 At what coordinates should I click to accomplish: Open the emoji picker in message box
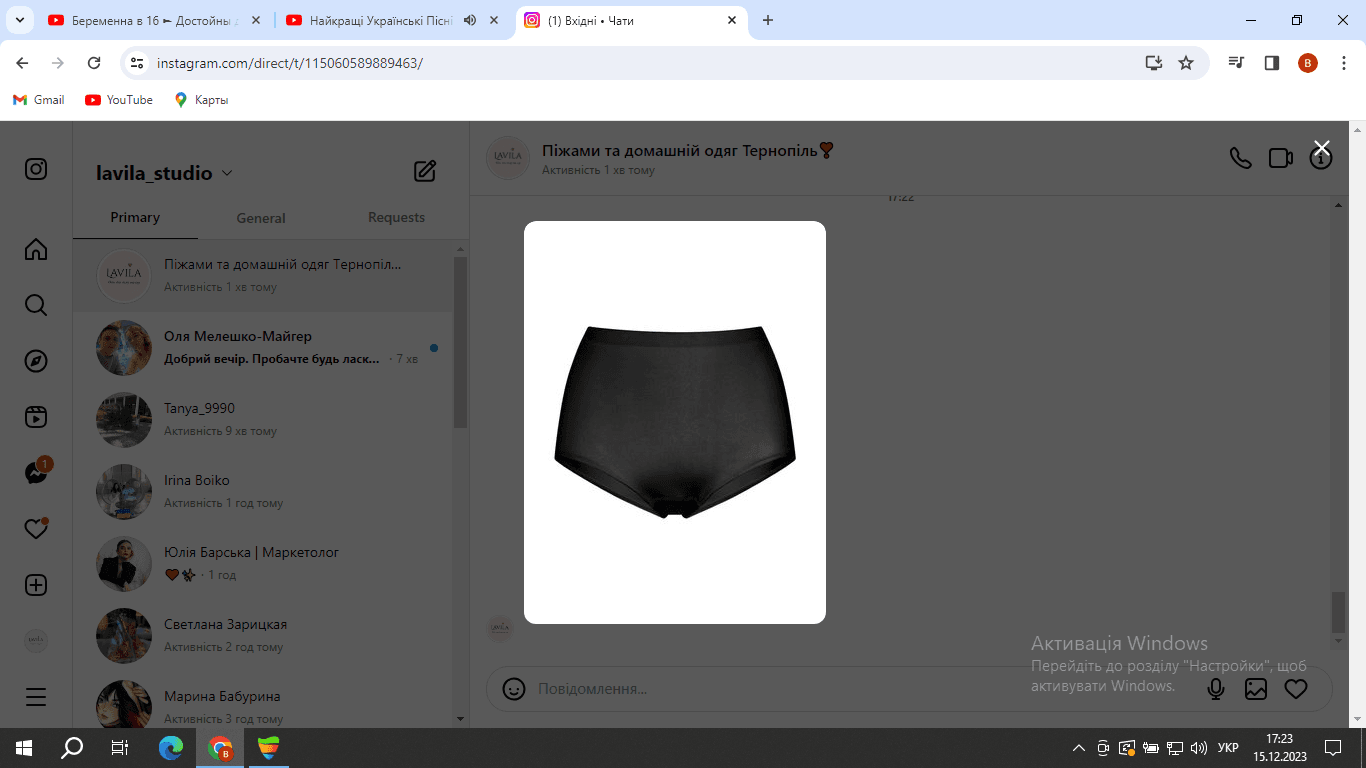tap(514, 689)
